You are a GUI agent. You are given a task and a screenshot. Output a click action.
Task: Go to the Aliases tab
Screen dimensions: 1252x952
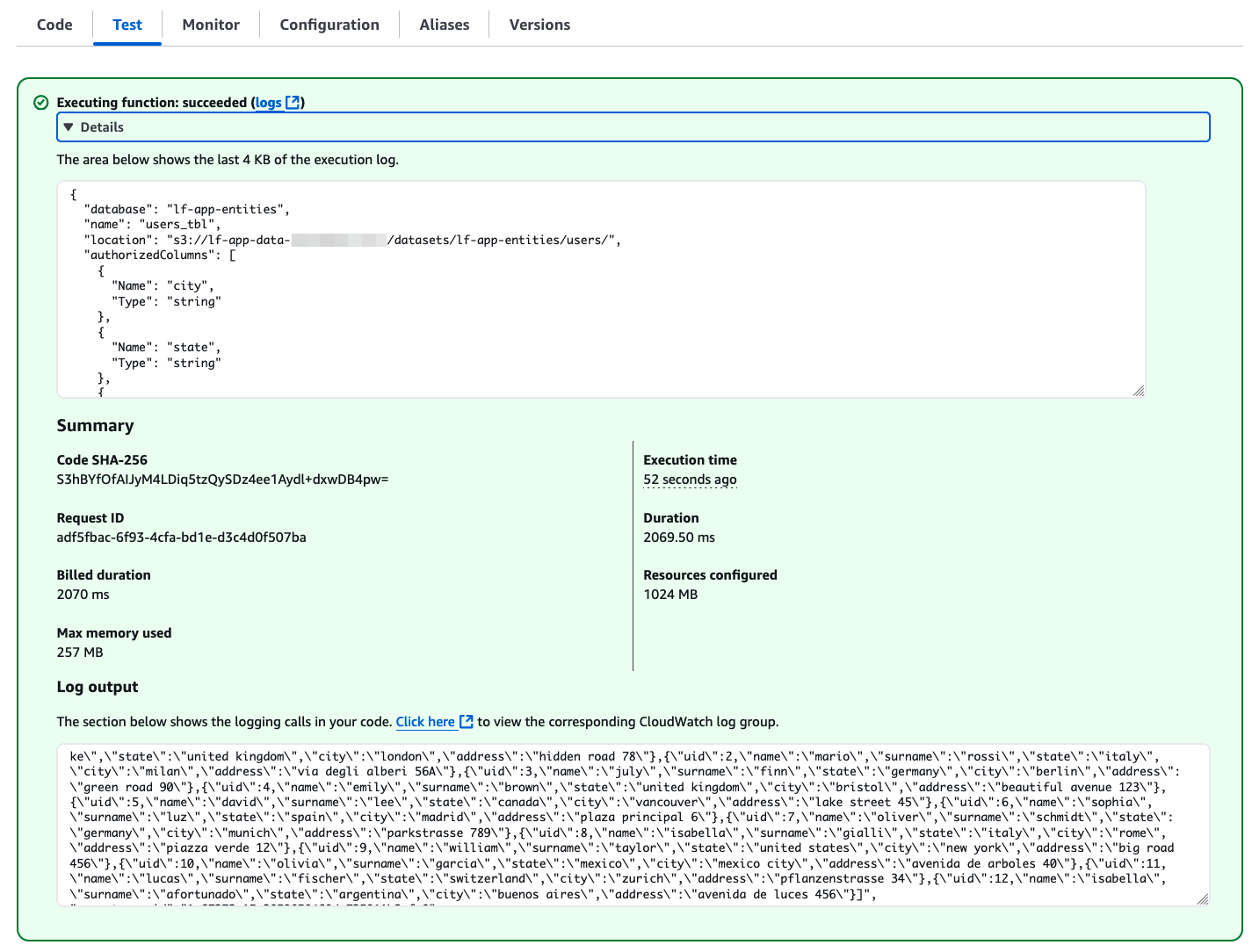(x=445, y=25)
